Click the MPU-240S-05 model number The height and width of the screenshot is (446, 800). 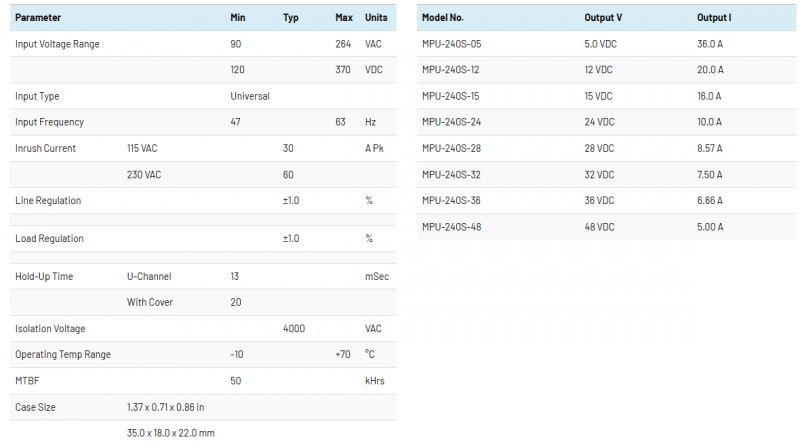(451, 44)
